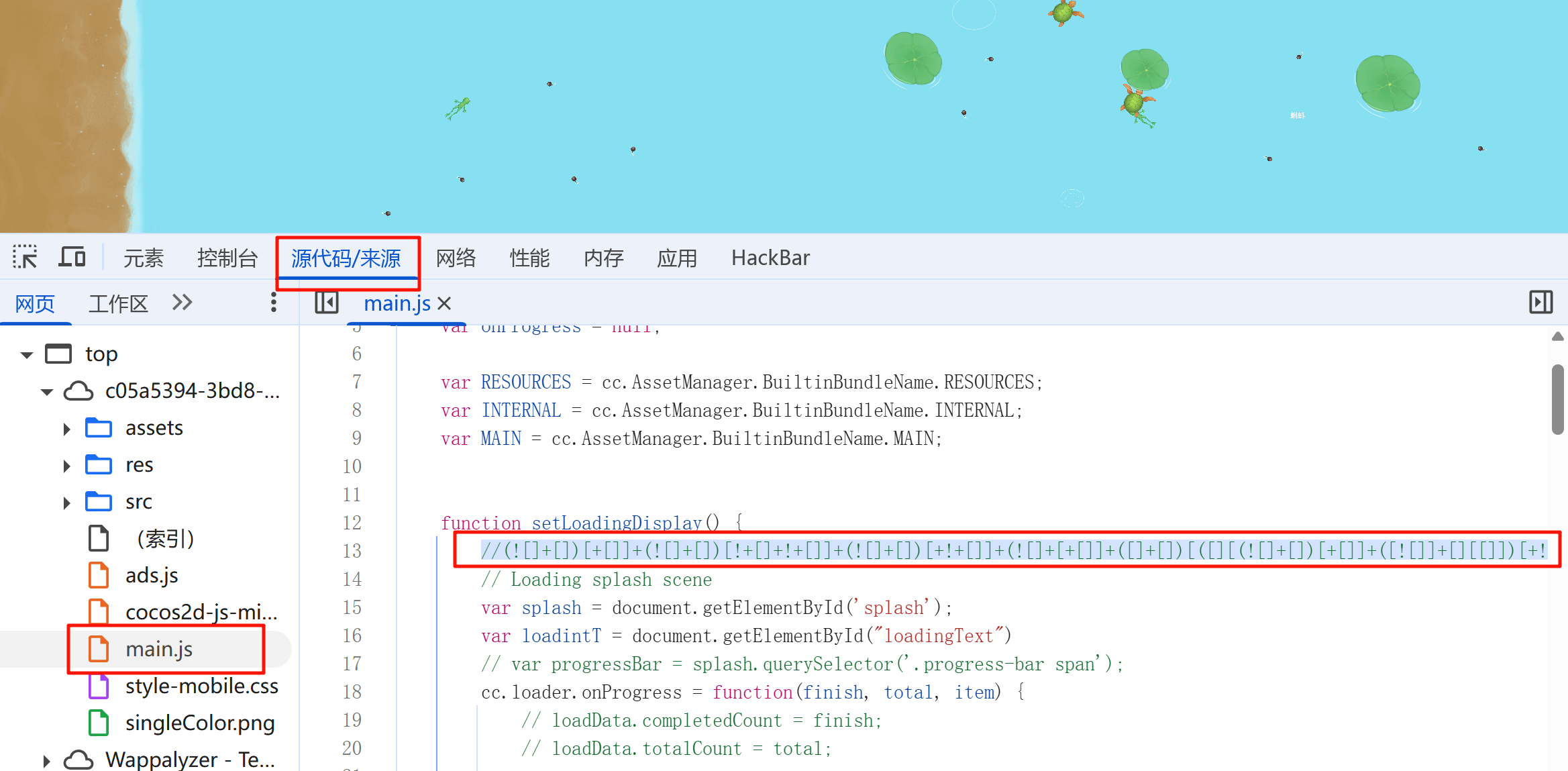The image size is (1568, 771).
Task: Toggle the device toolbar icon
Action: click(x=72, y=257)
